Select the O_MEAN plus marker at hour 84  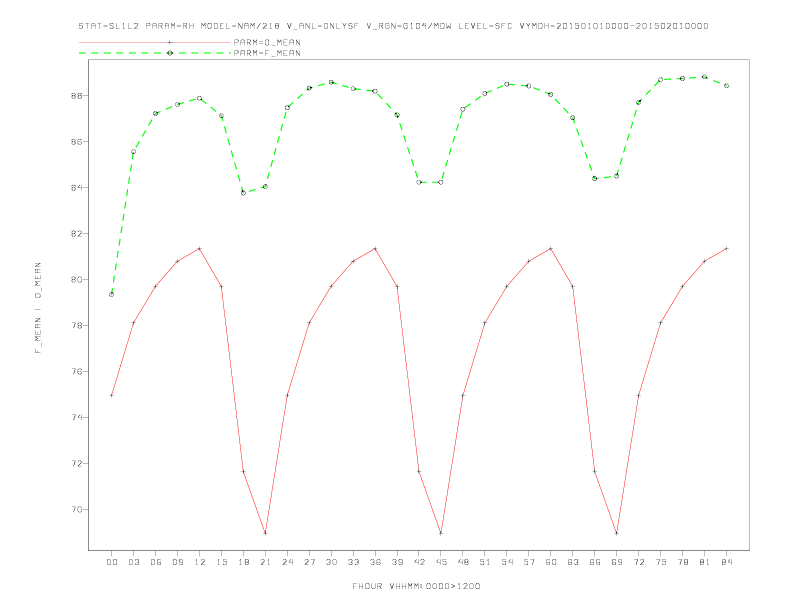[x=726, y=248]
